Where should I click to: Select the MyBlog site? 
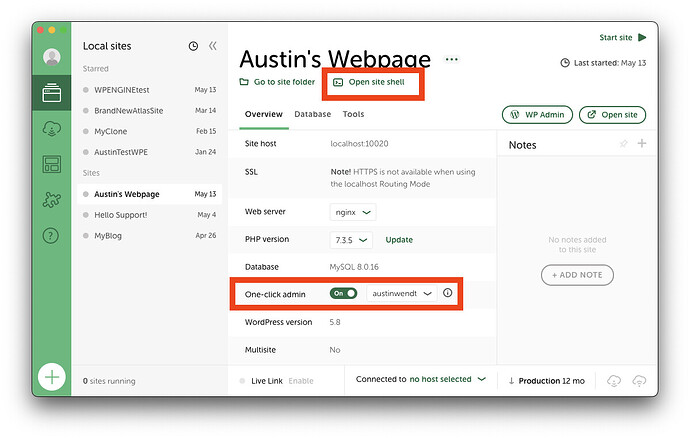(150, 236)
